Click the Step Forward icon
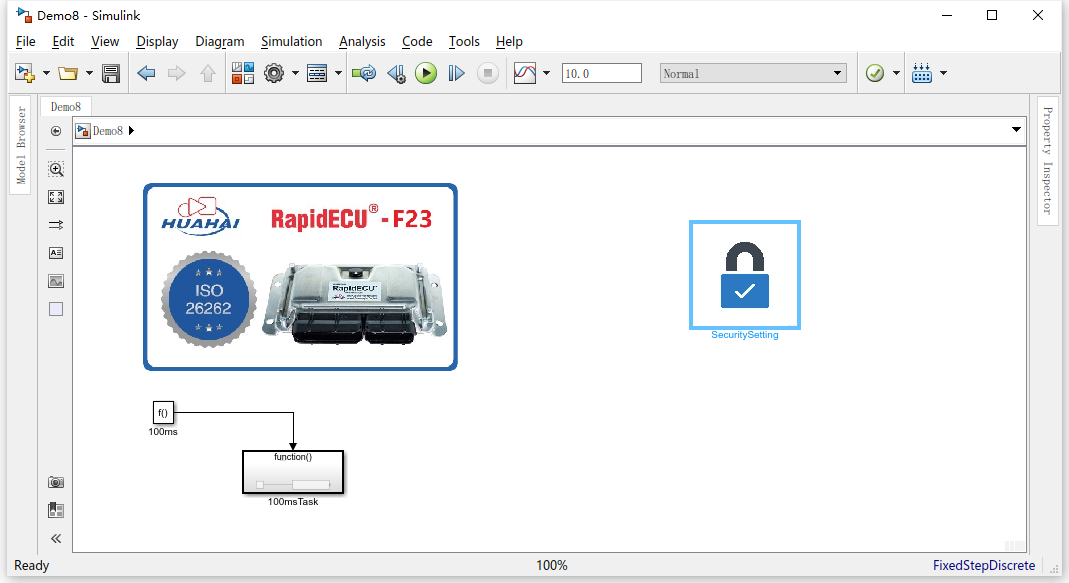The height and width of the screenshot is (583, 1069). click(x=456, y=73)
